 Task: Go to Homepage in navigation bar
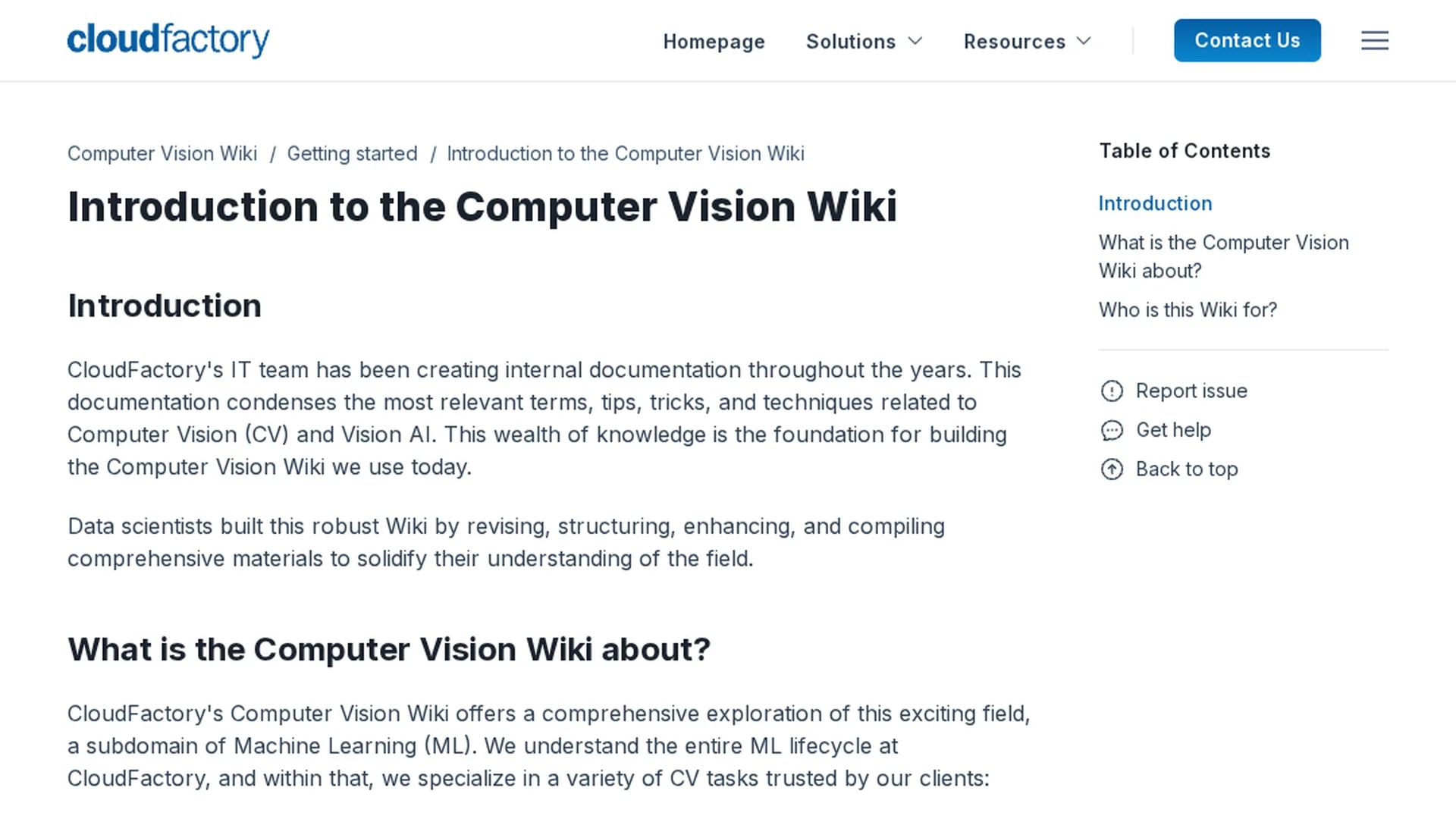coord(714,42)
